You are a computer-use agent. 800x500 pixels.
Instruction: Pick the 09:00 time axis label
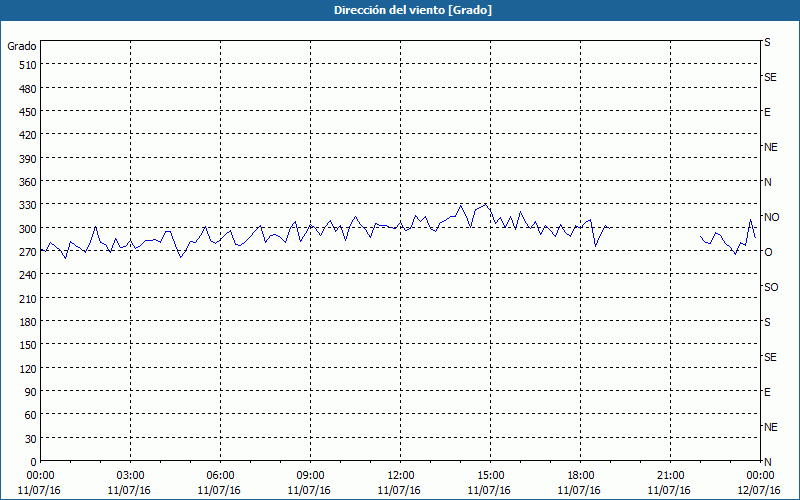(310, 476)
